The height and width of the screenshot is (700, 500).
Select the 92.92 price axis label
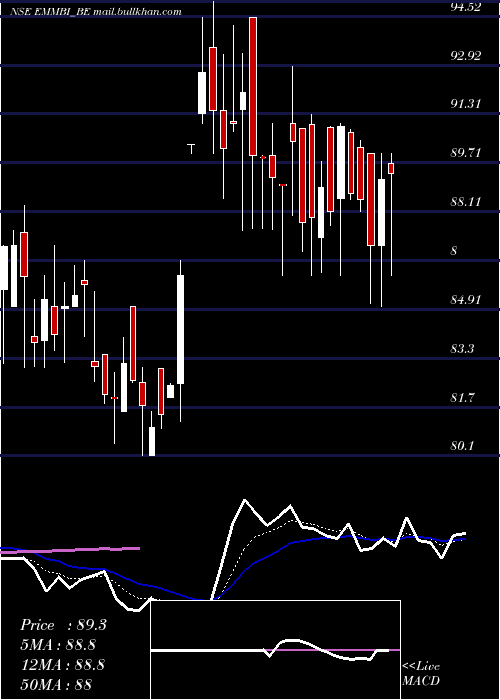point(466,56)
